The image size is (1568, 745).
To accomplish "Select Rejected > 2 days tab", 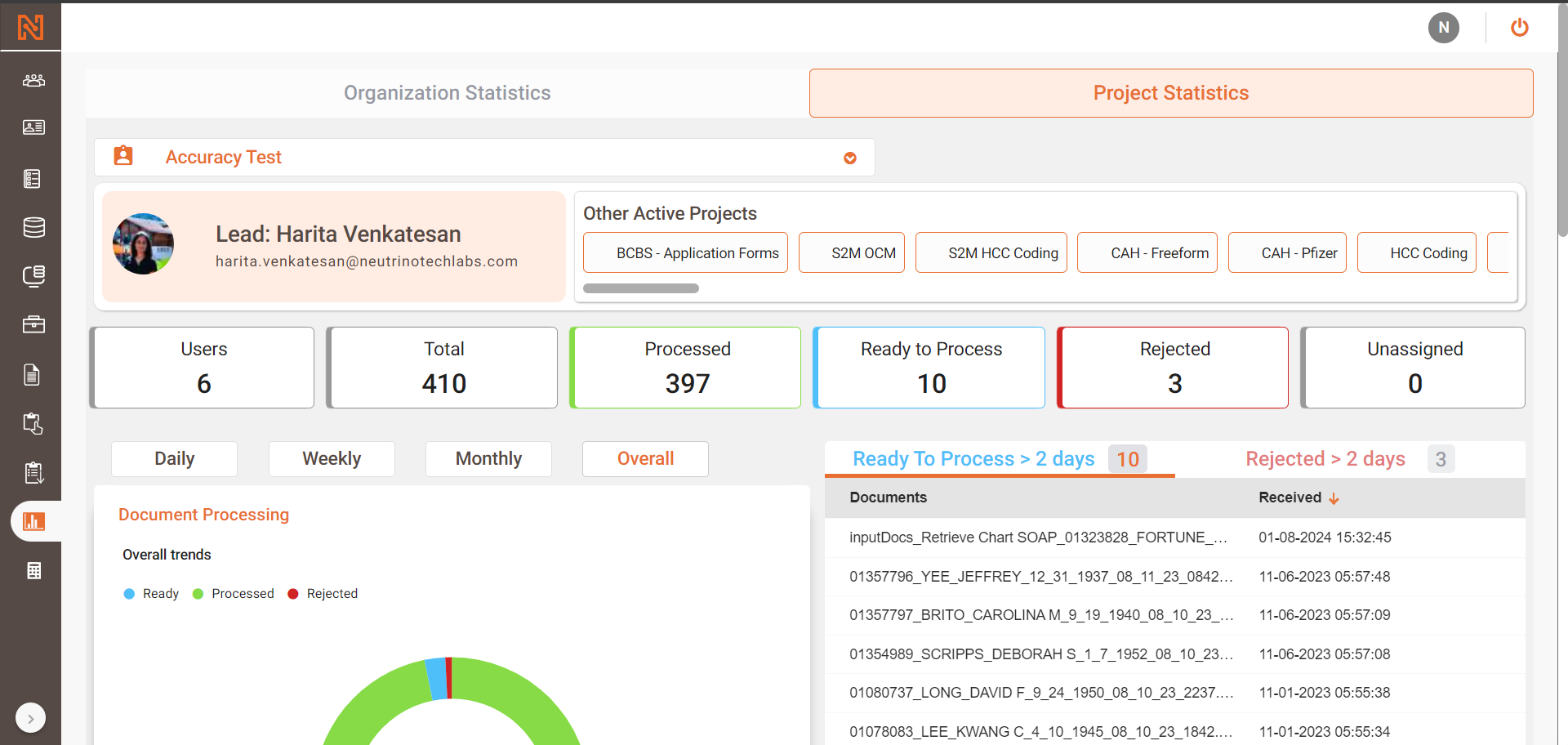I will click(x=1350, y=459).
